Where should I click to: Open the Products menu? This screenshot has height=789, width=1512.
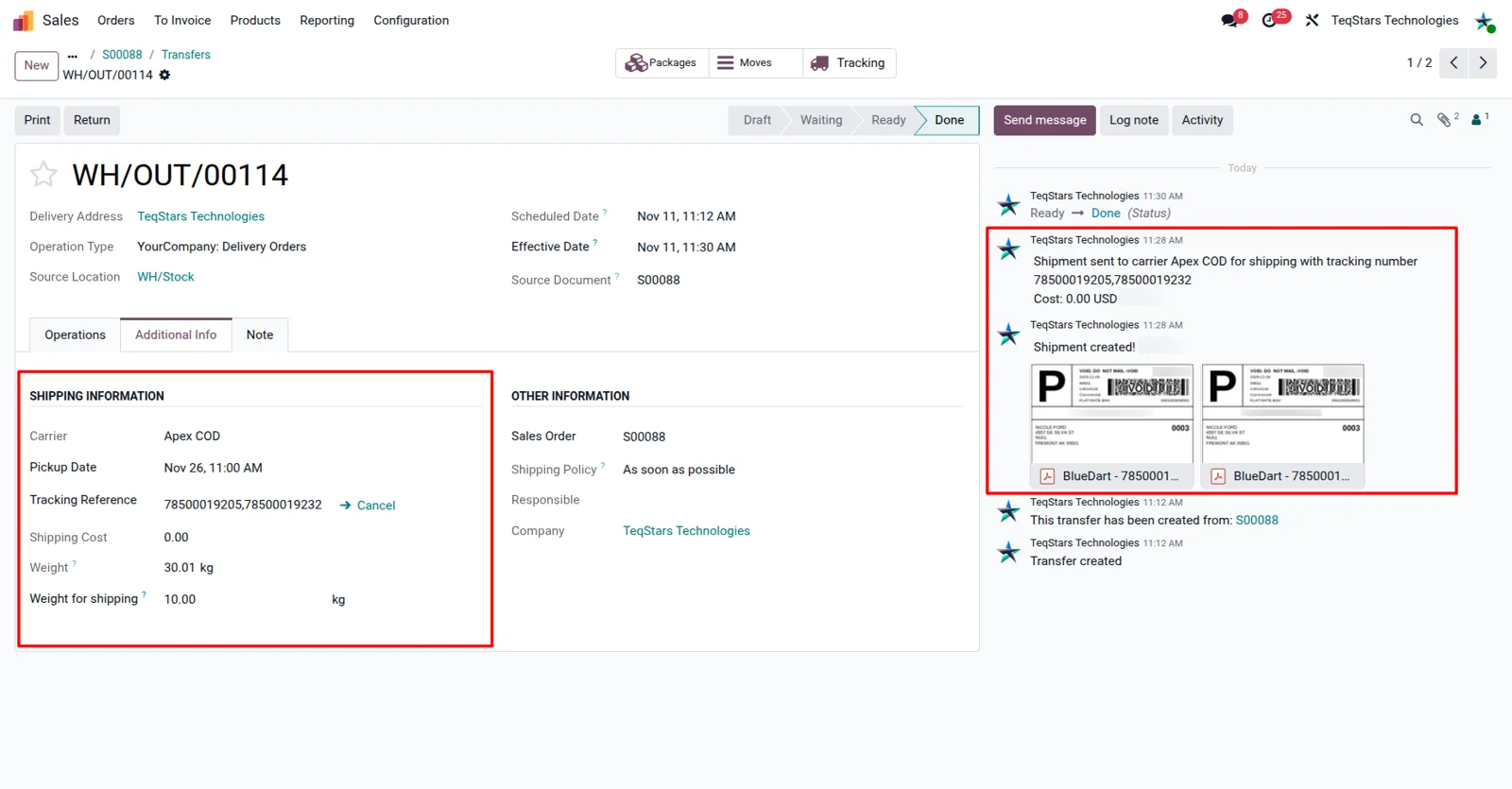click(255, 20)
